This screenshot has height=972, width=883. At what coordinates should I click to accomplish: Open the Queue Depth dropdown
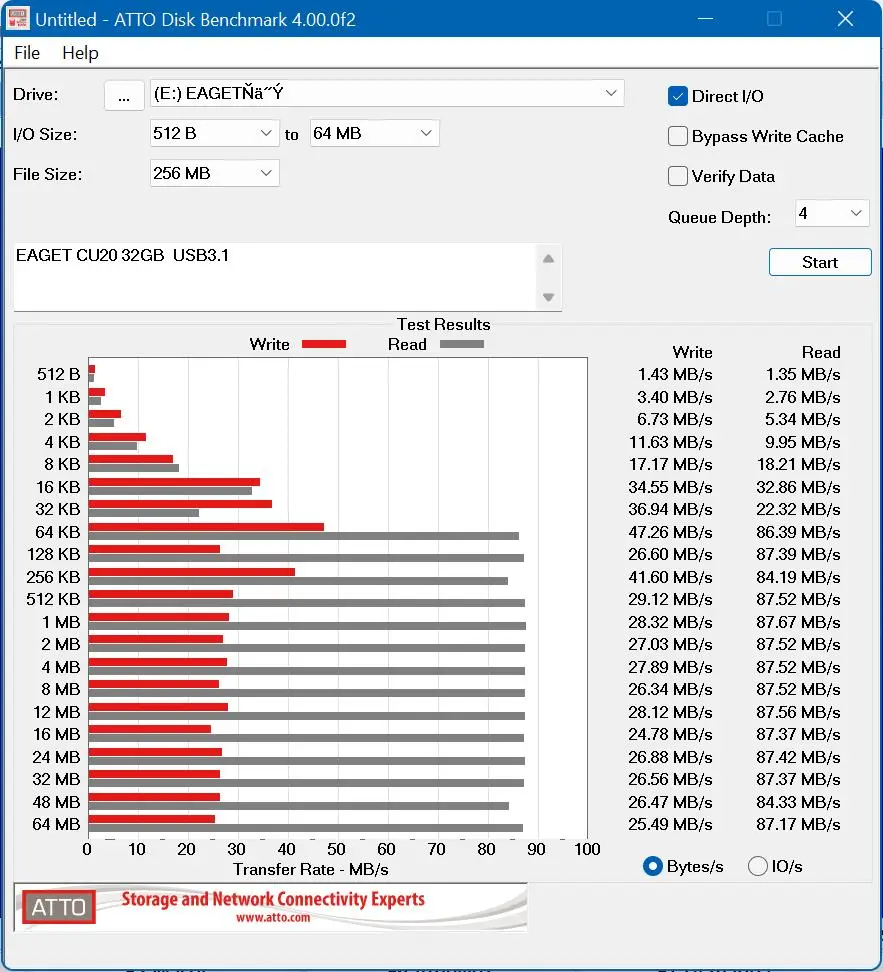[x=832, y=214]
